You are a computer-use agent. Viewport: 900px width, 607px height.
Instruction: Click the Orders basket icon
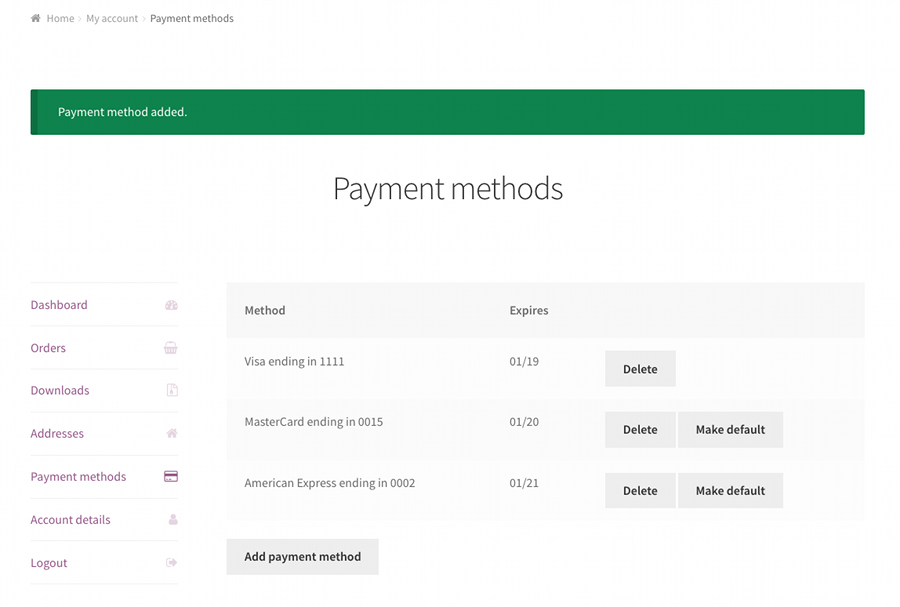point(170,348)
